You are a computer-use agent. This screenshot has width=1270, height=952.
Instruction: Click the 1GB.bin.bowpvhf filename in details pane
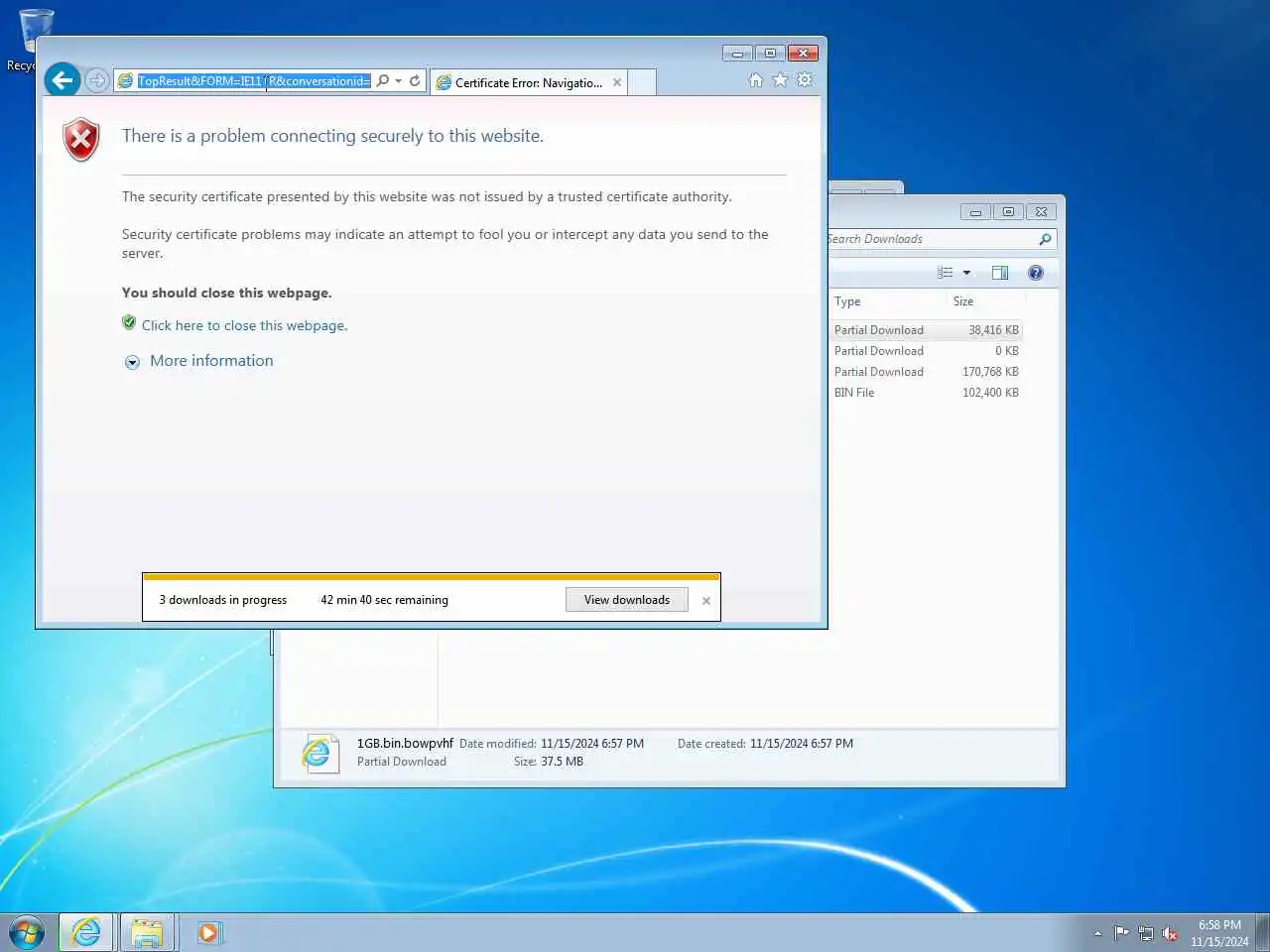coord(405,743)
